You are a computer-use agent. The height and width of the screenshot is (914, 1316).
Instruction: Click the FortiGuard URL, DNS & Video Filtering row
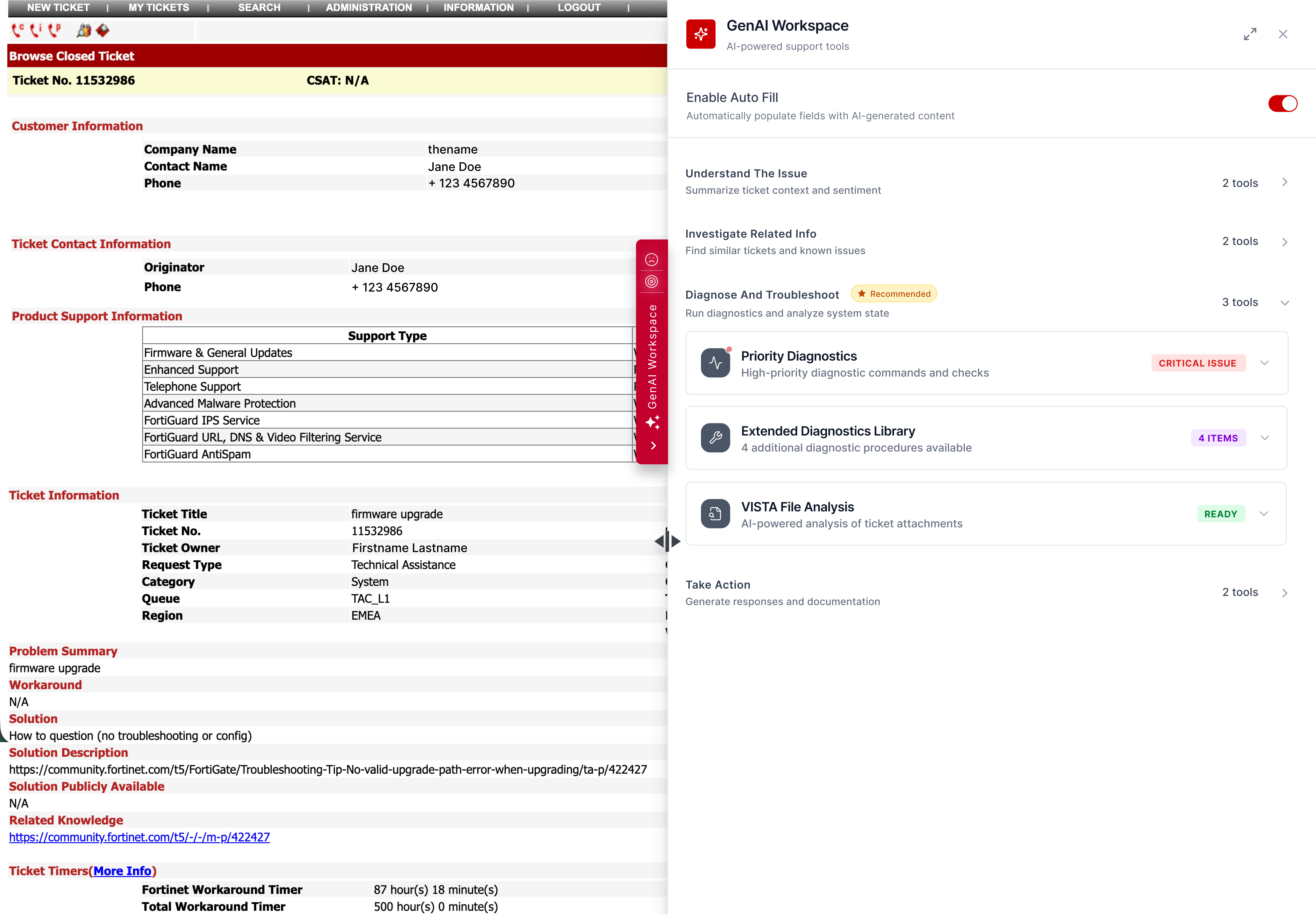tap(387, 437)
